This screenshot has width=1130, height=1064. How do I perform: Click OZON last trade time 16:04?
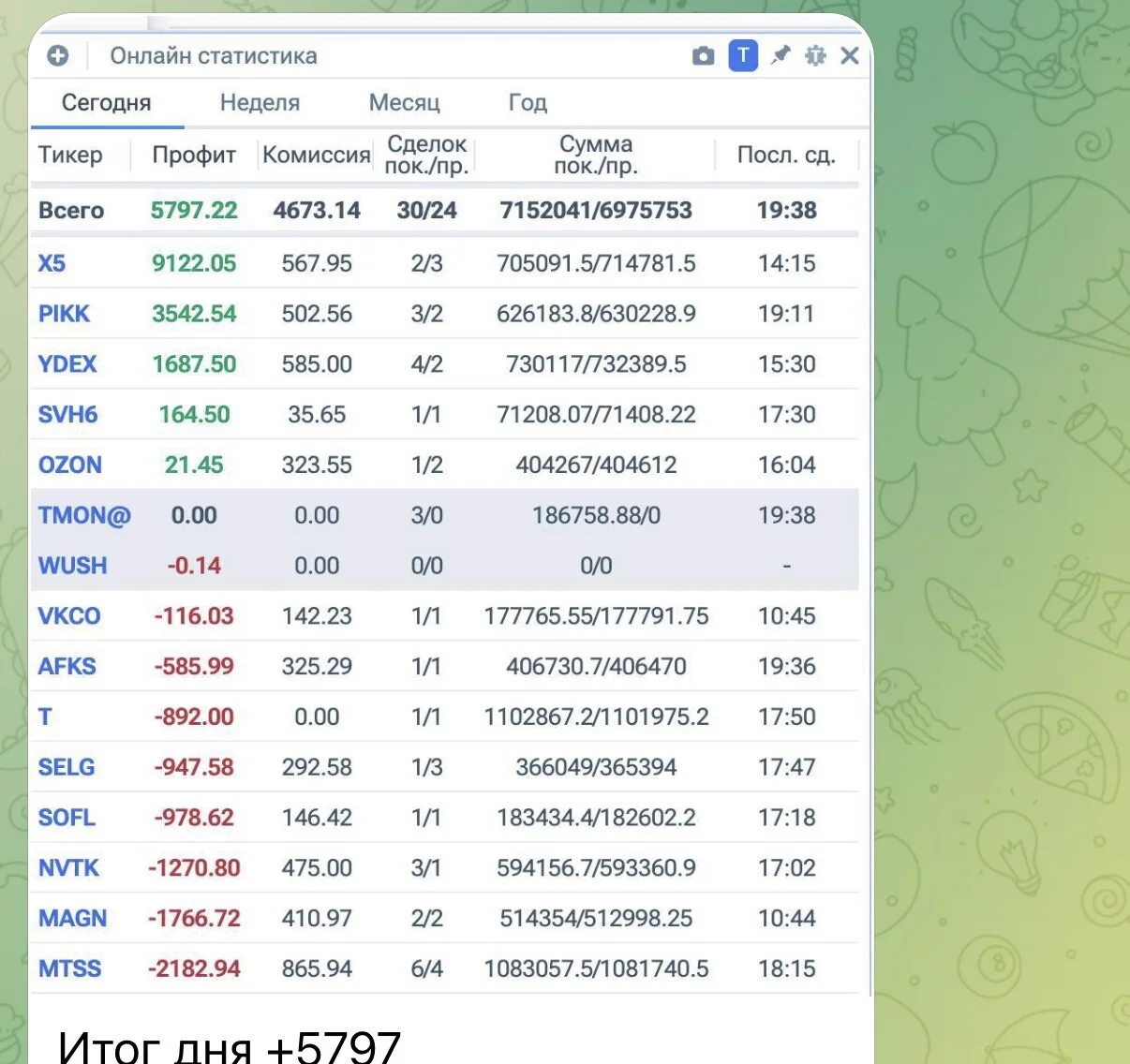(786, 465)
